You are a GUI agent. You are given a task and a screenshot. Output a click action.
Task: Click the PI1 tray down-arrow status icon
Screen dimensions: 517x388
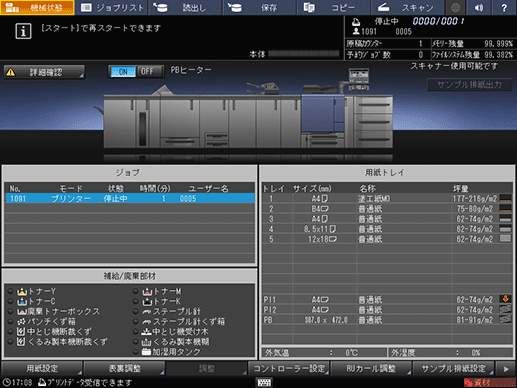[505, 299]
